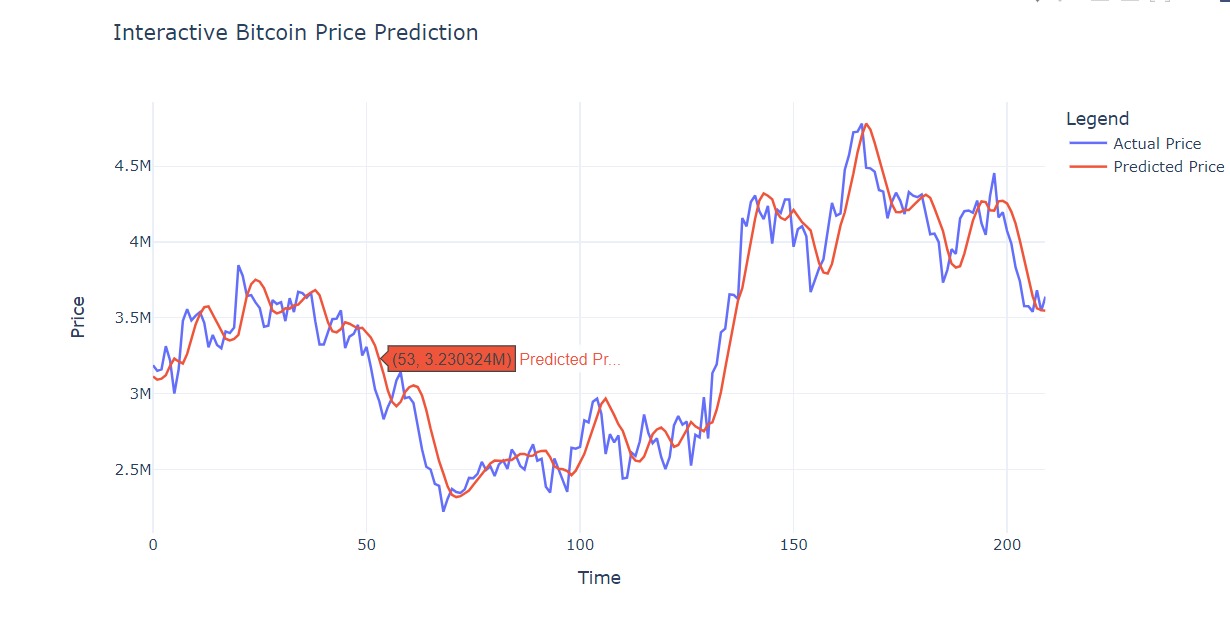Click the 150 tick label on Time axis

793,544
